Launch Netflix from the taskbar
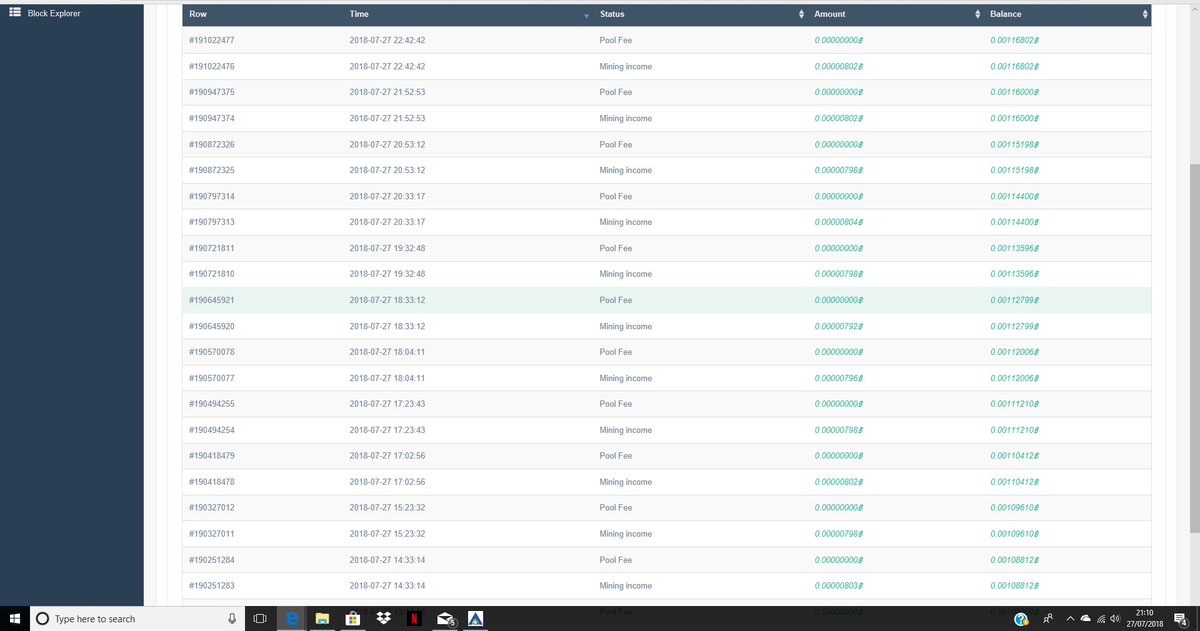This screenshot has height=631, width=1200. (414, 619)
